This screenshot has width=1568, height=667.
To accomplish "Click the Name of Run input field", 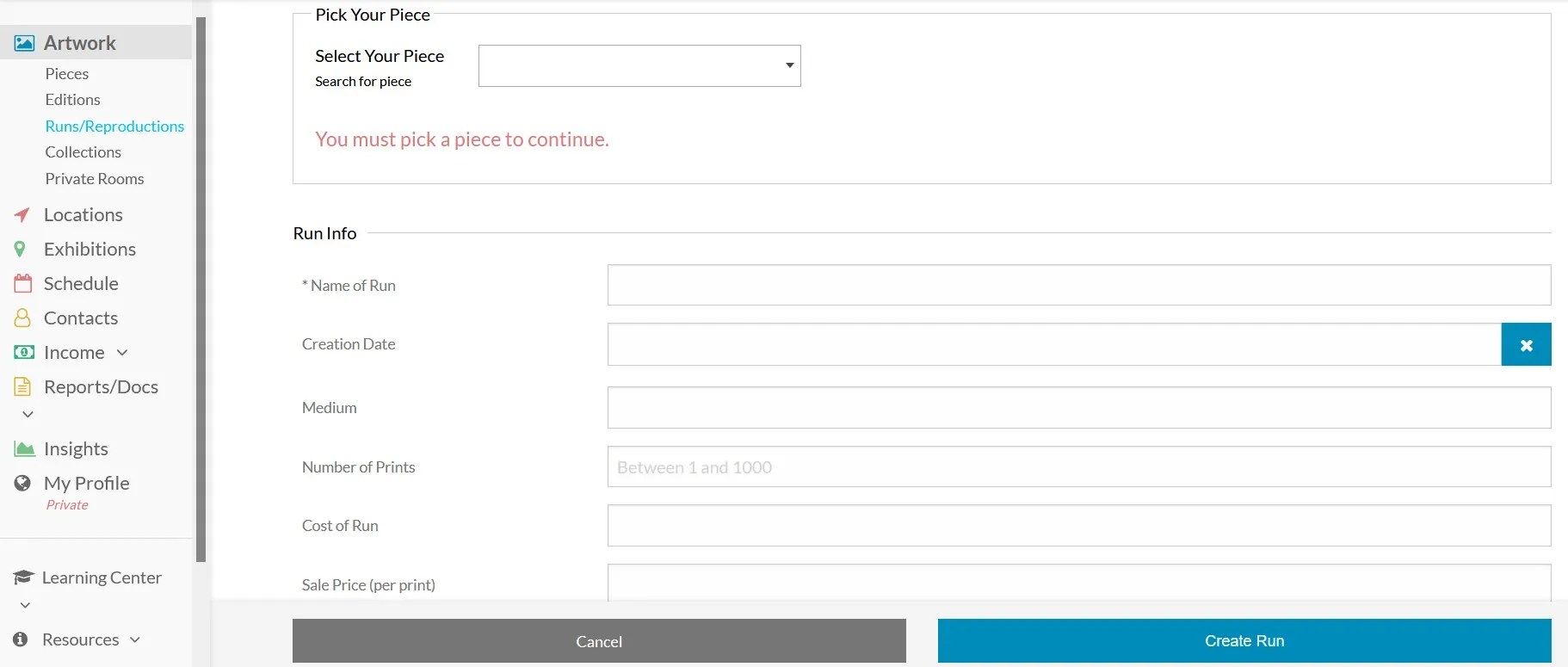I will click(x=1078, y=285).
